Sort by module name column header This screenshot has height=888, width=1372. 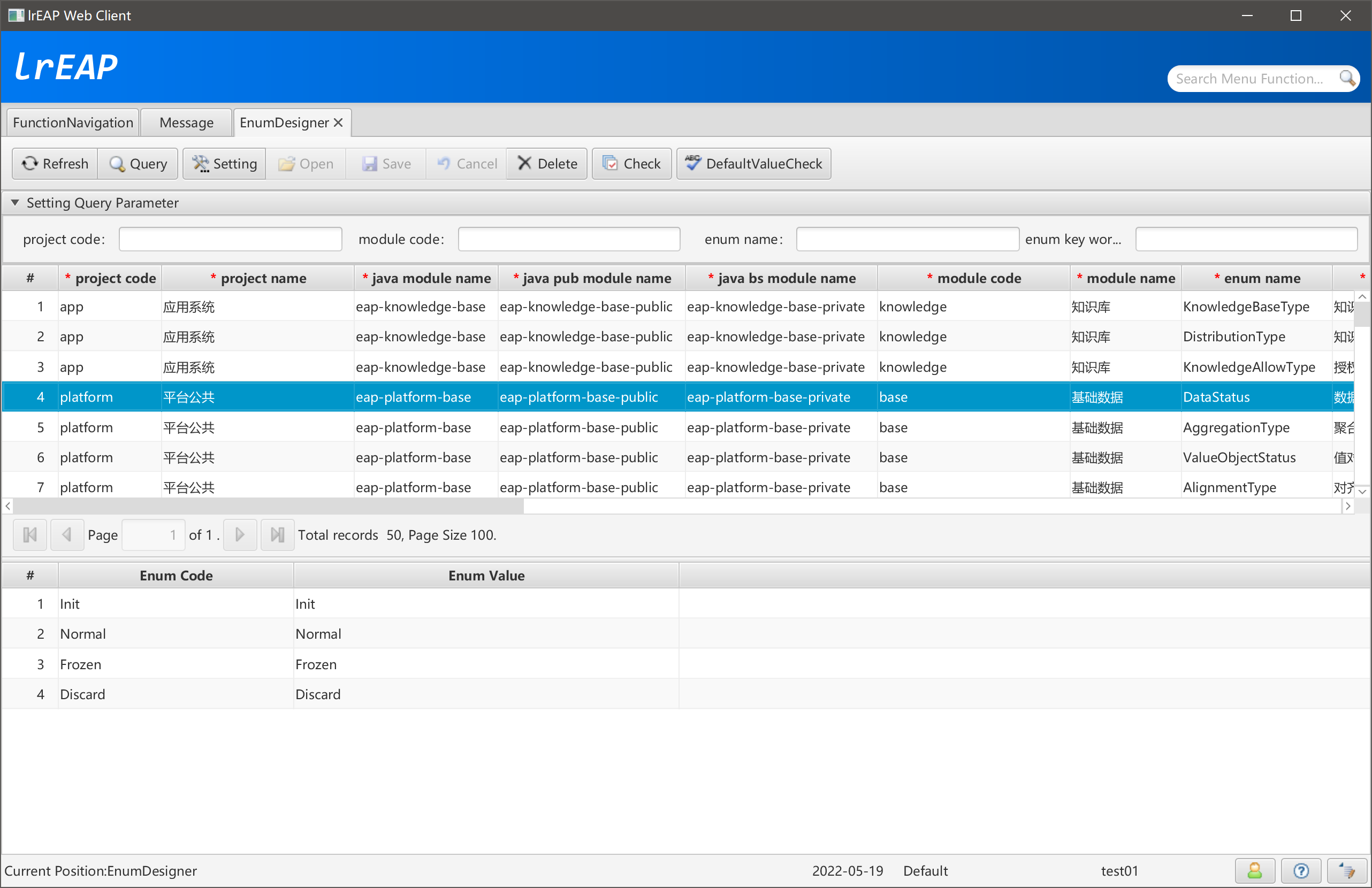(1125, 278)
